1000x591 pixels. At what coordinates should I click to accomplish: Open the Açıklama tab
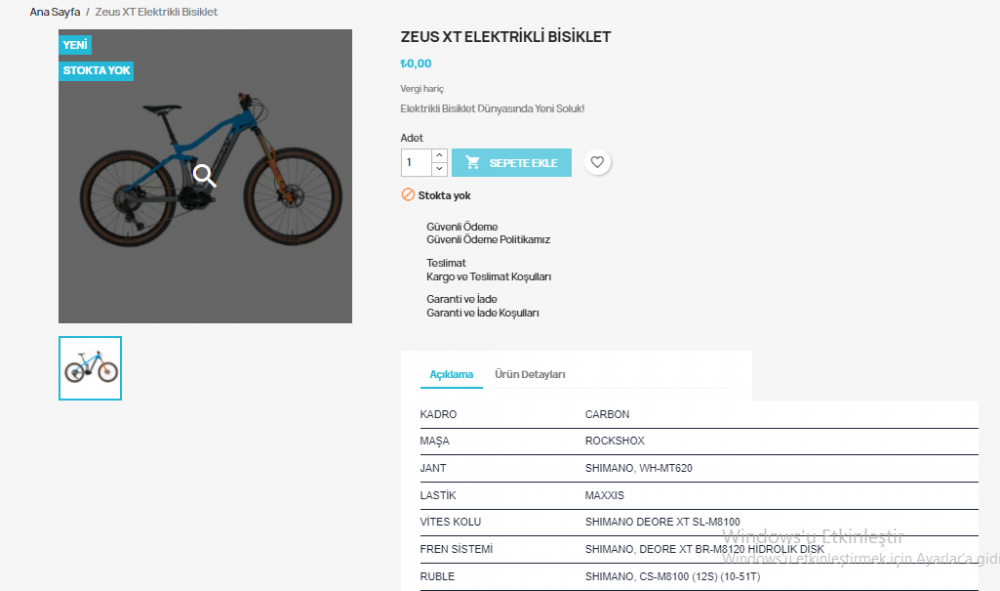coord(451,374)
